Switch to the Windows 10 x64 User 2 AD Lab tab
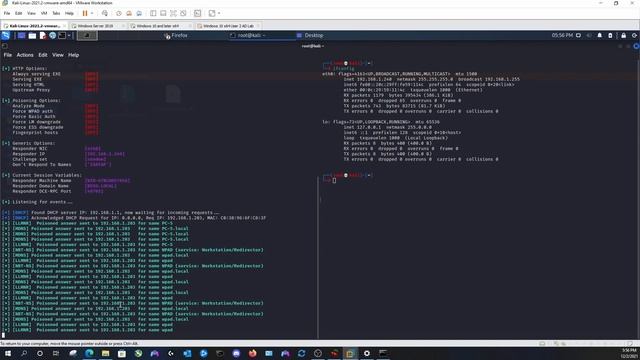Image resolution: width=640 pixels, height=360 pixels. (228, 26)
